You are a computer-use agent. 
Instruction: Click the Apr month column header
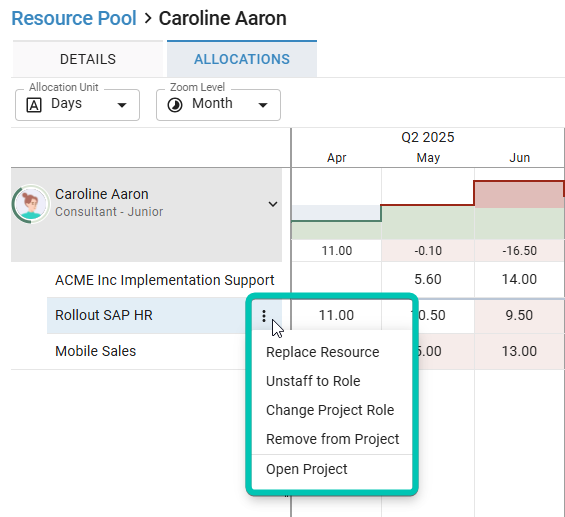coord(337,158)
